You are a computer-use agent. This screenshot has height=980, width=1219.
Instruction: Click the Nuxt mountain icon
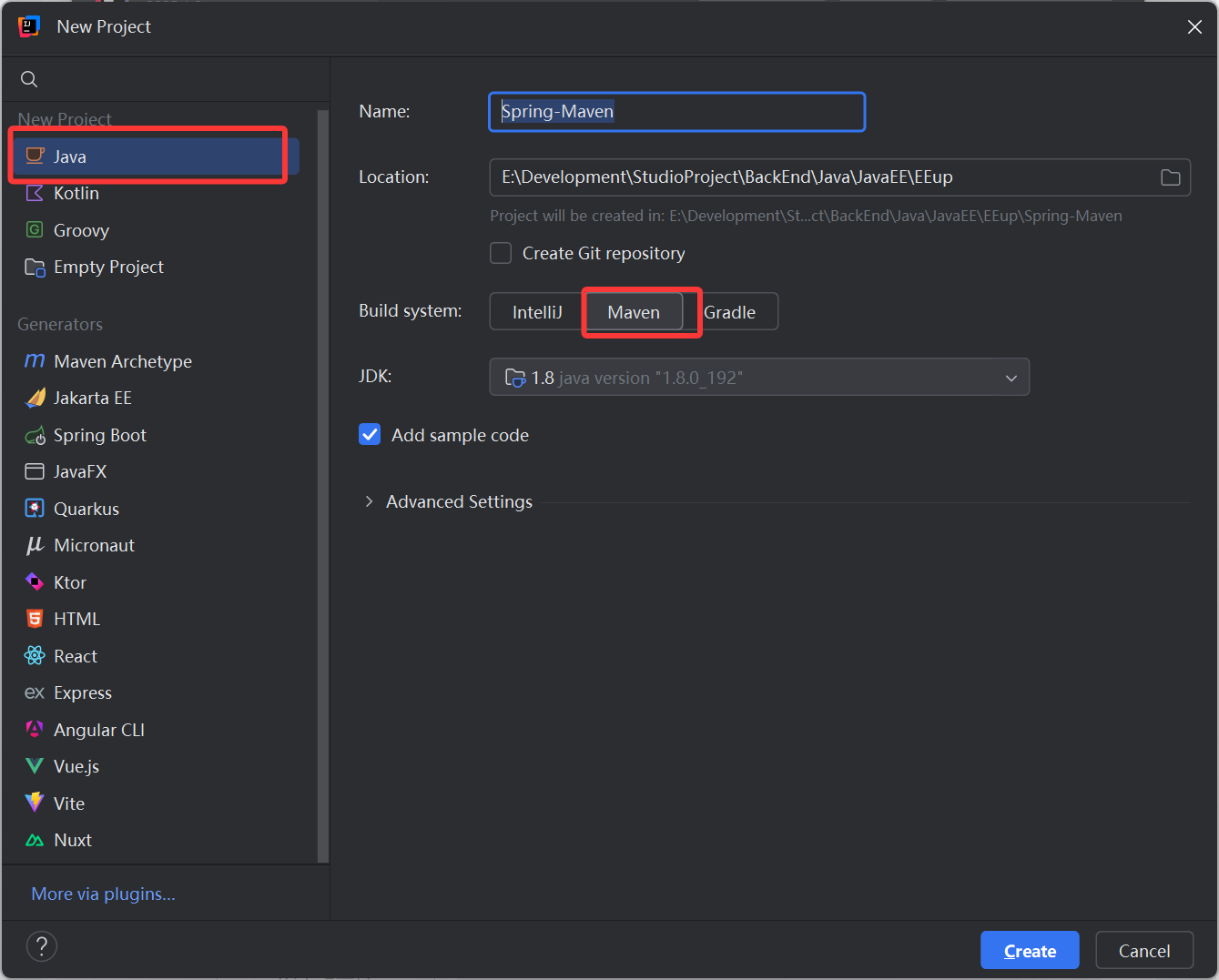35,840
